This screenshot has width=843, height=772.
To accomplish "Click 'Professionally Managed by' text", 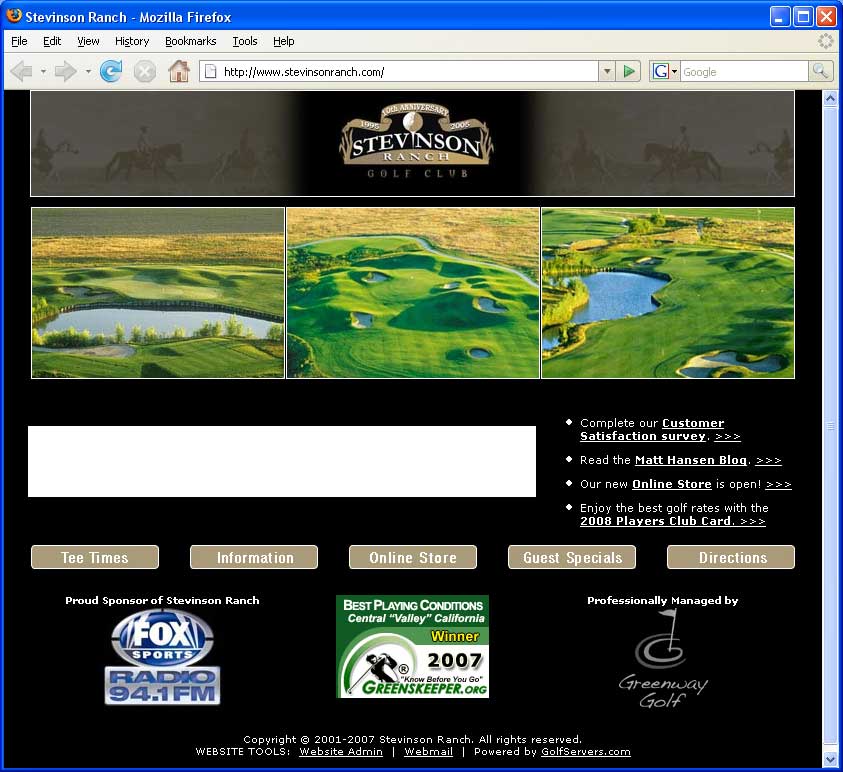I will click(x=662, y=601).
